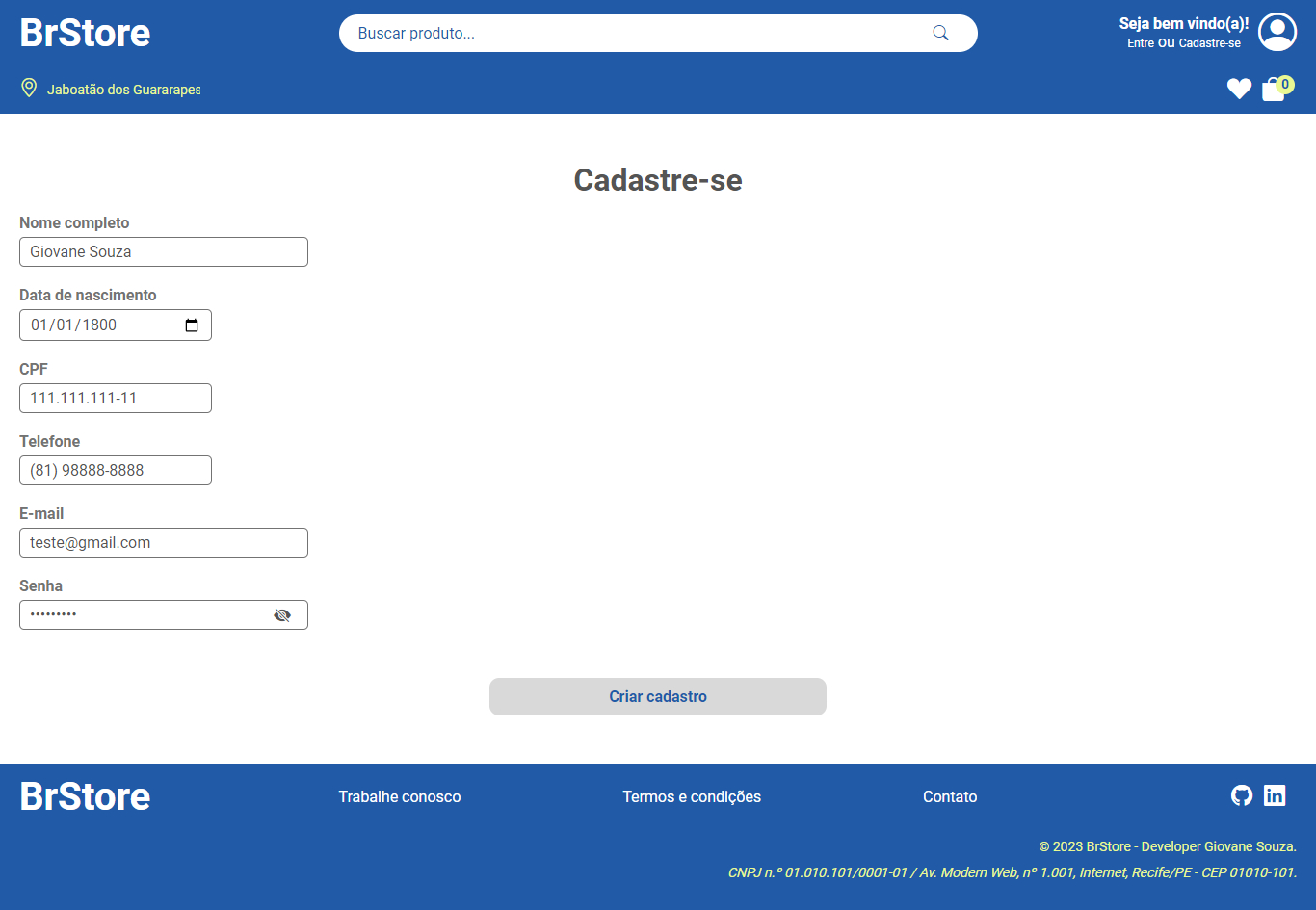The image size is (1316, 910).
Task: Open the Trabalhe conosco footer link
Action: (400, 796)
